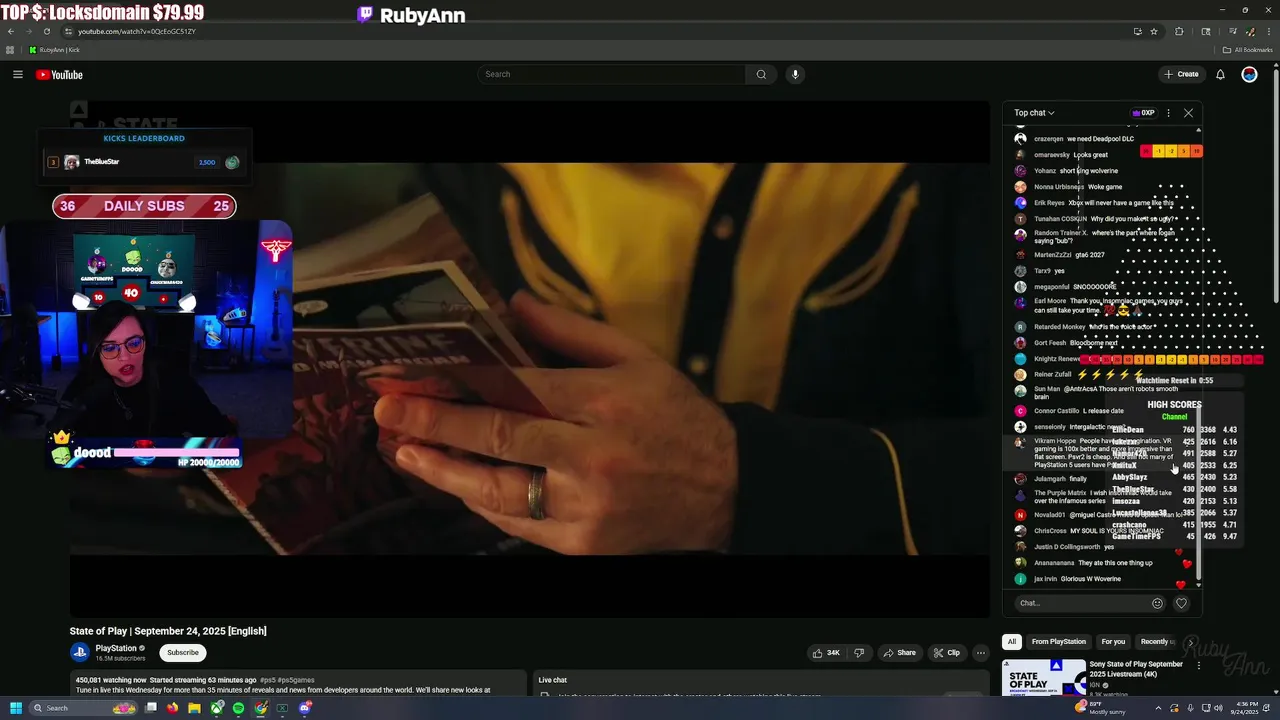The height and width of the screenshot is (720, 1280).
Task: Dislike the video with thumbs down
Action: pos(859,653)
